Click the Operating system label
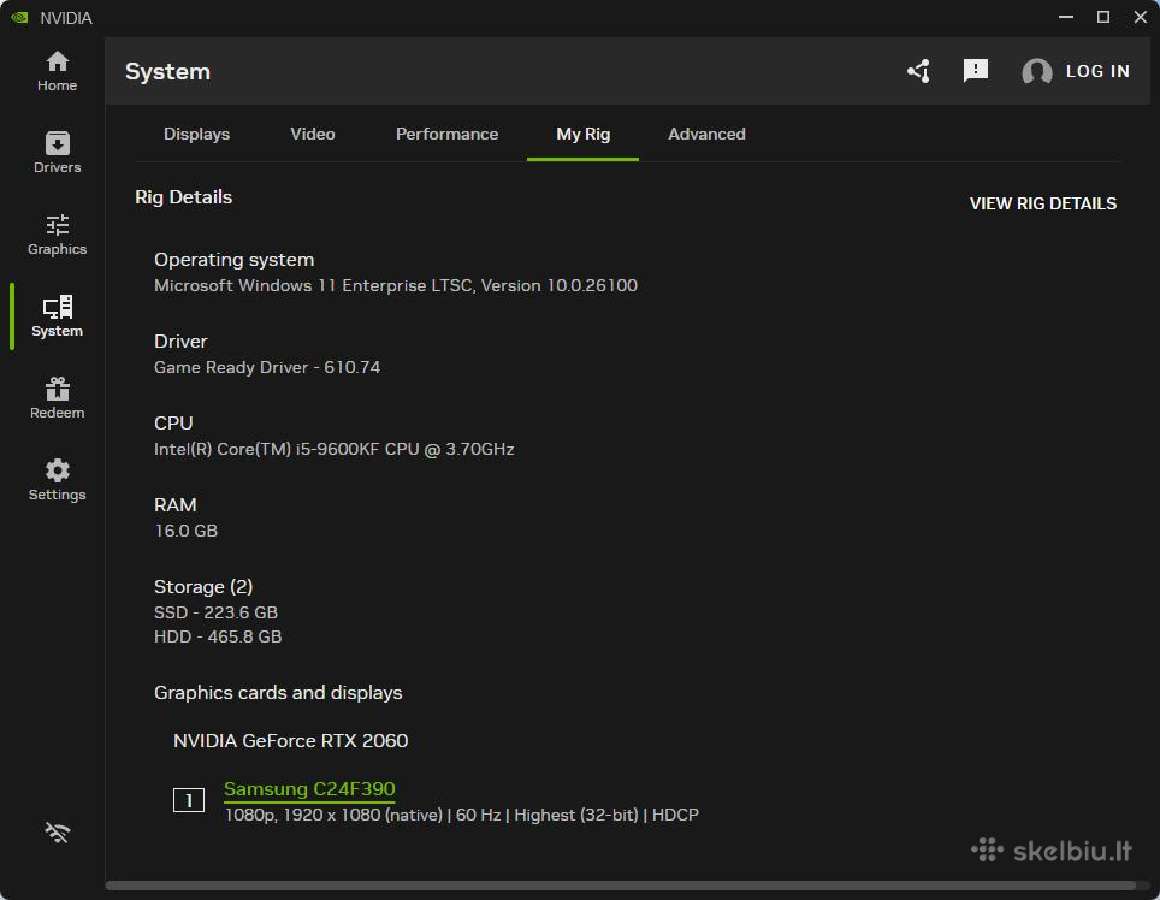The image size is (1160, 900). pyautogui.click(x=234, y=260)
